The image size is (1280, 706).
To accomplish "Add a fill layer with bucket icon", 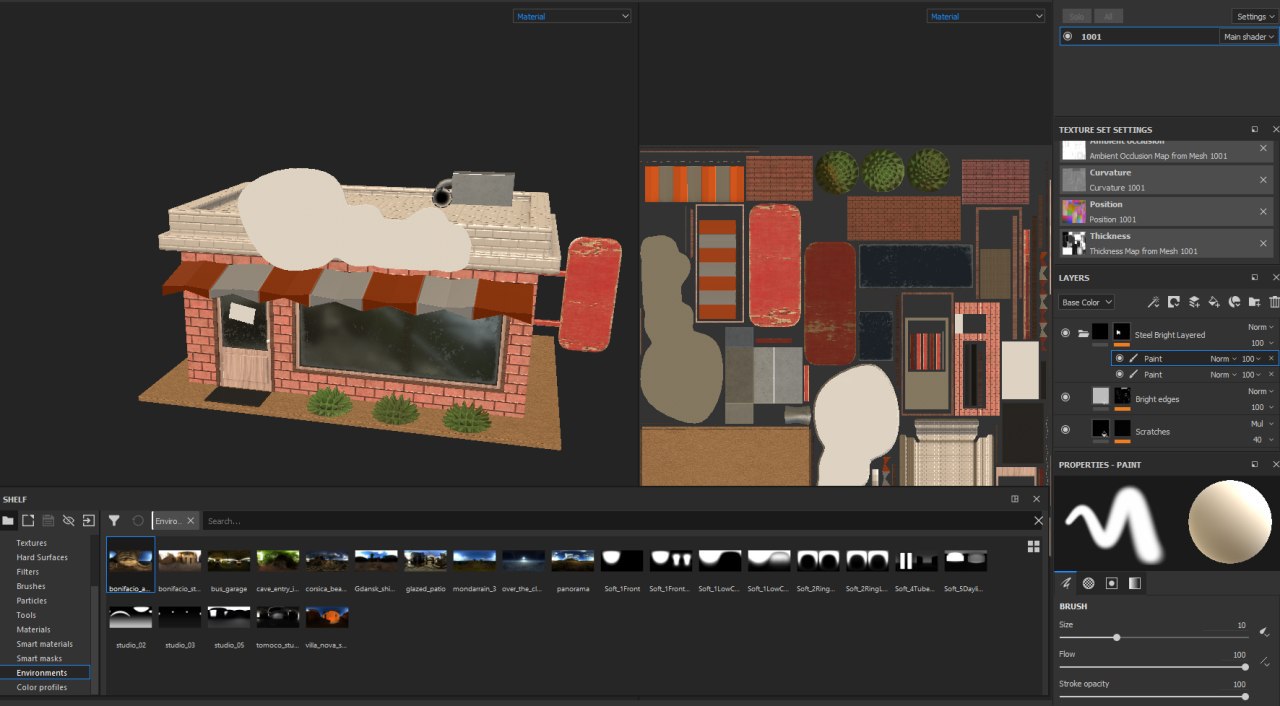I will (x=1214, y=302).
